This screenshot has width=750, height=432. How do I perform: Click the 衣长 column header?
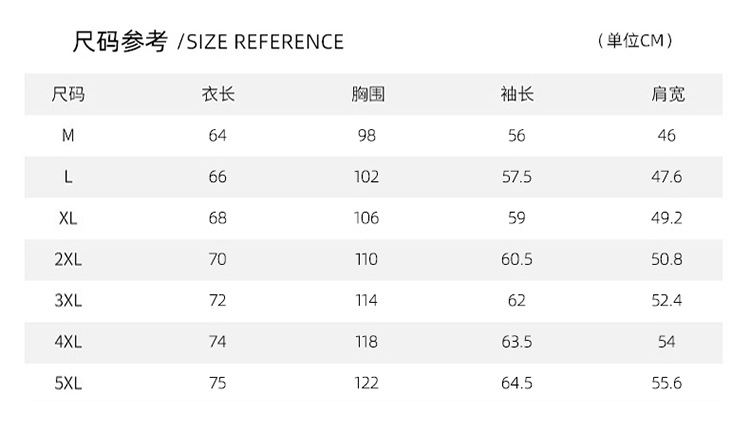[x=218, y=95]
